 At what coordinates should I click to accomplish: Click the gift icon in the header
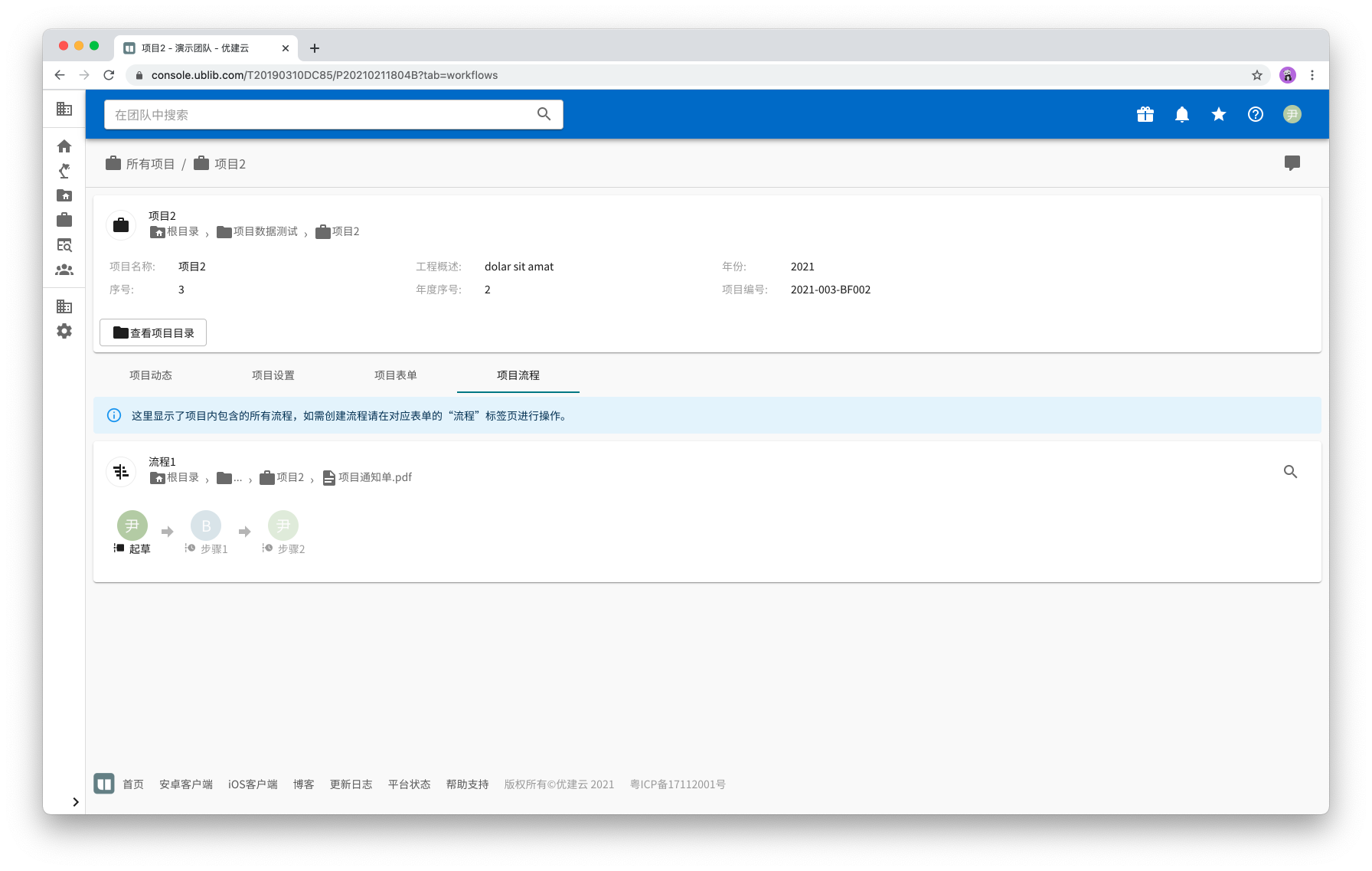[1145, 115]
